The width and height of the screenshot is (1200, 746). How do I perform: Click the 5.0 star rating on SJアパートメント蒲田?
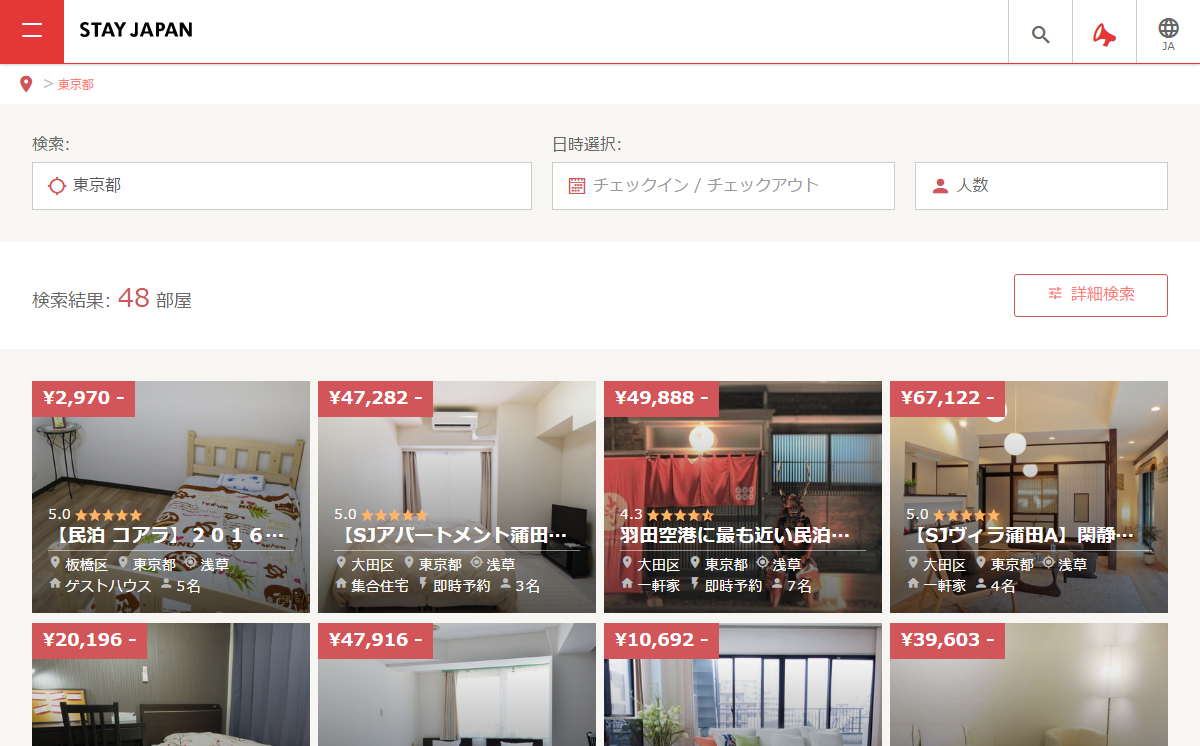pyautogui.click(x=381, y=514)
